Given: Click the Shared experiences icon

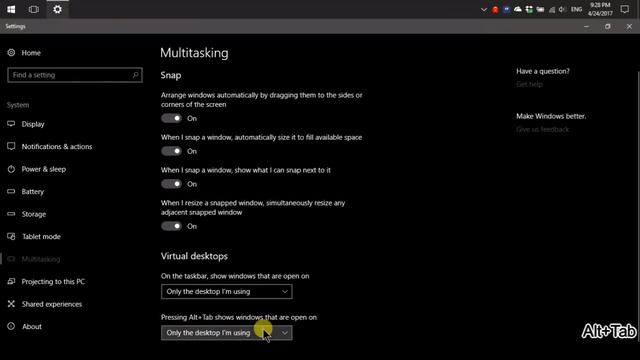Looking at the screenshot, I should pos(11,304).
